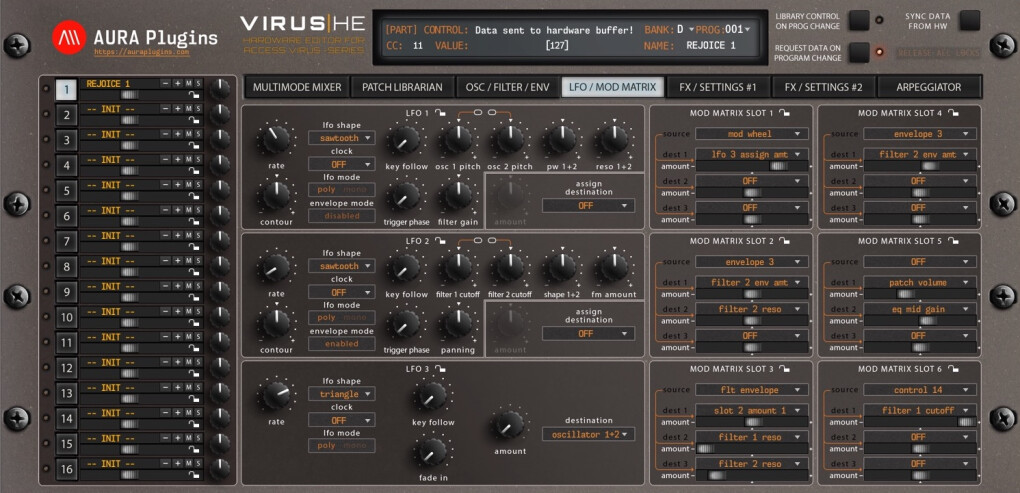This screenshot has height=493, width=1020.
Task: Toggle the LFO 1 lock icon
Action: click(x=440, y=113)
